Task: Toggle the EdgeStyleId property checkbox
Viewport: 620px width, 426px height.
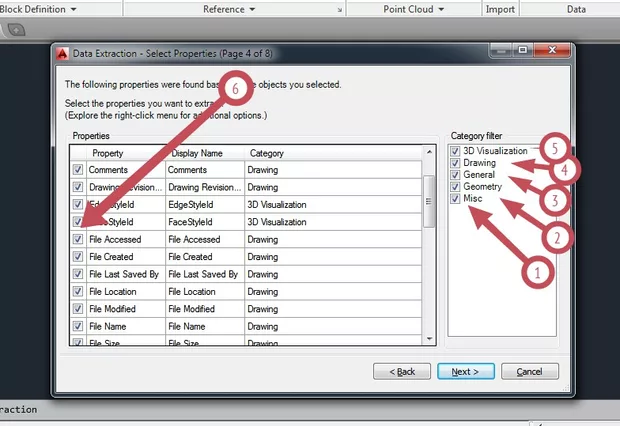Action: [x=78, y=204]
